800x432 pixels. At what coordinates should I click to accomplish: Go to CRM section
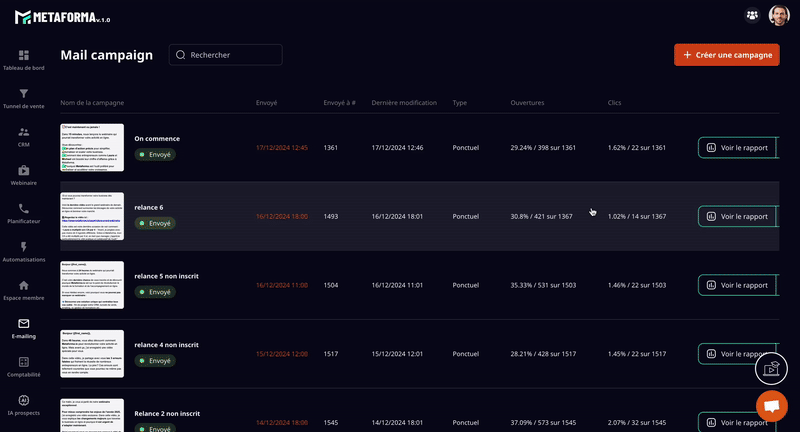24,135
